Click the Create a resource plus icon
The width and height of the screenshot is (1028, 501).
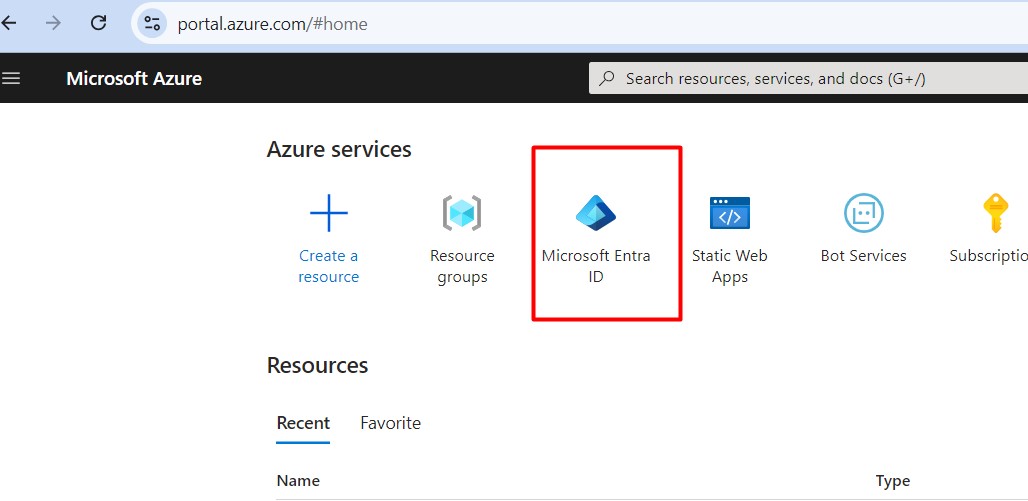328,213
